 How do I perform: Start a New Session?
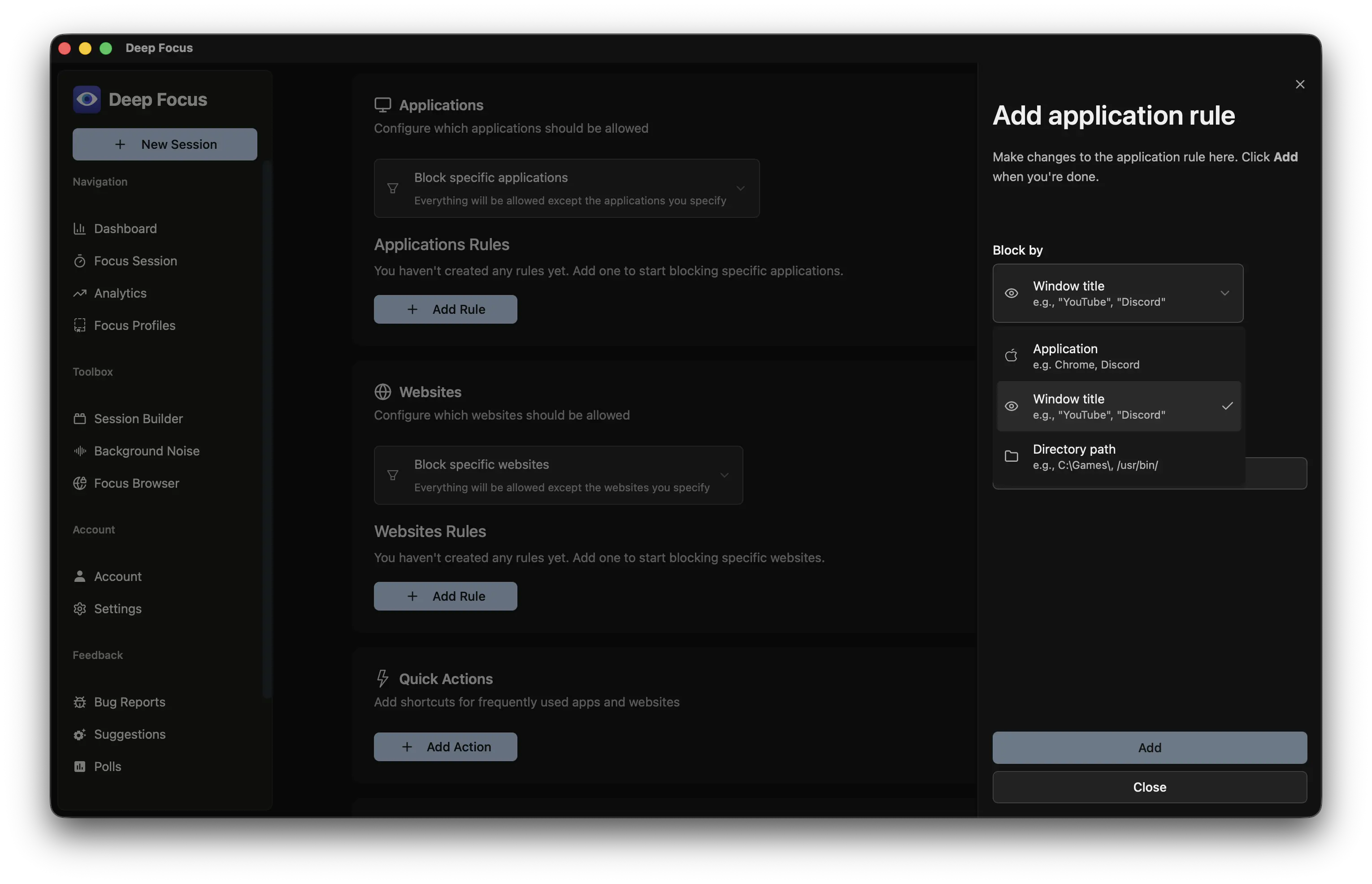click(165, 144)
